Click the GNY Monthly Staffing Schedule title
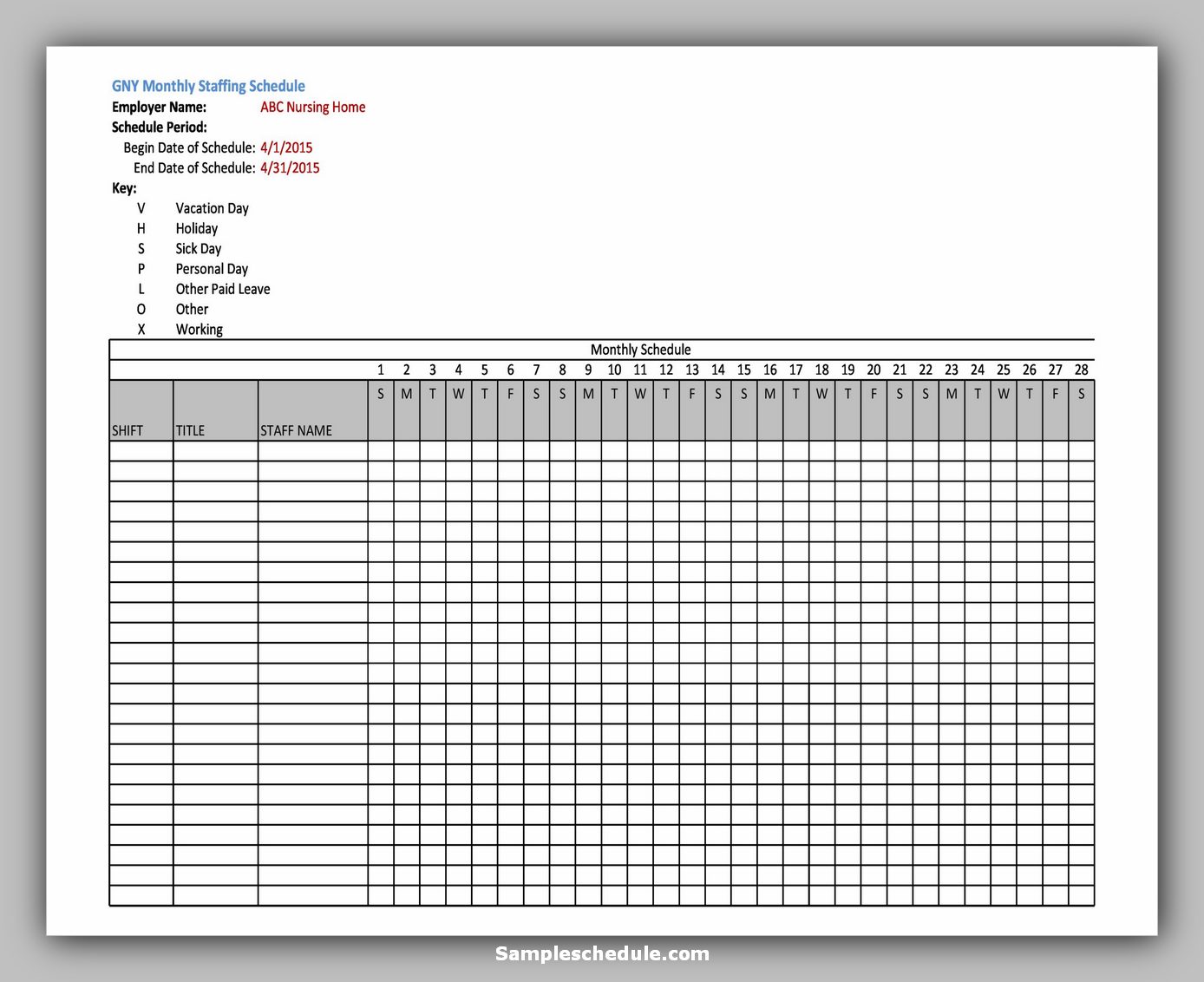The width and height of the screenshot is (1204, 982). tap(208, 86)
